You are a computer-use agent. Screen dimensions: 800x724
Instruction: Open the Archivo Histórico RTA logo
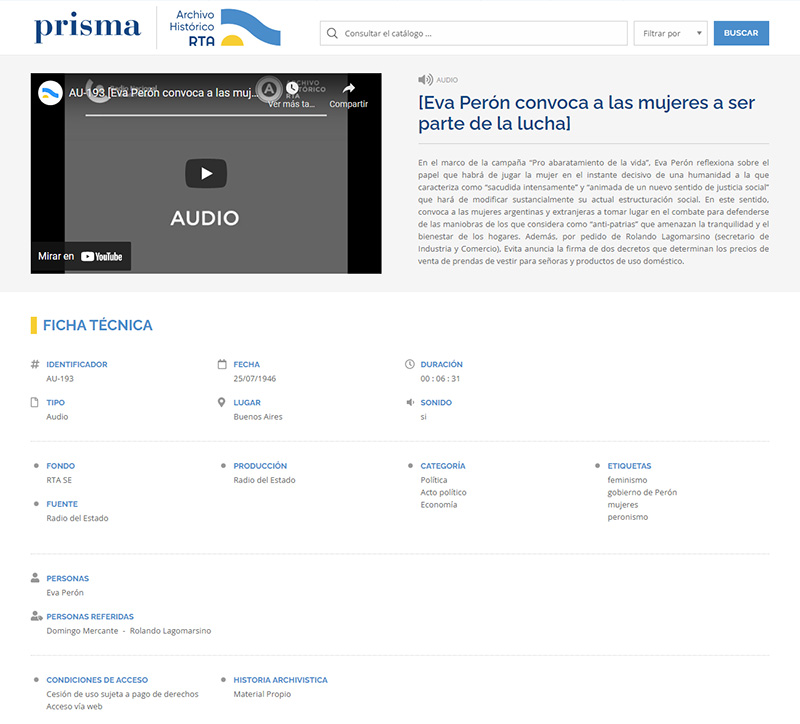pos(227,28)
